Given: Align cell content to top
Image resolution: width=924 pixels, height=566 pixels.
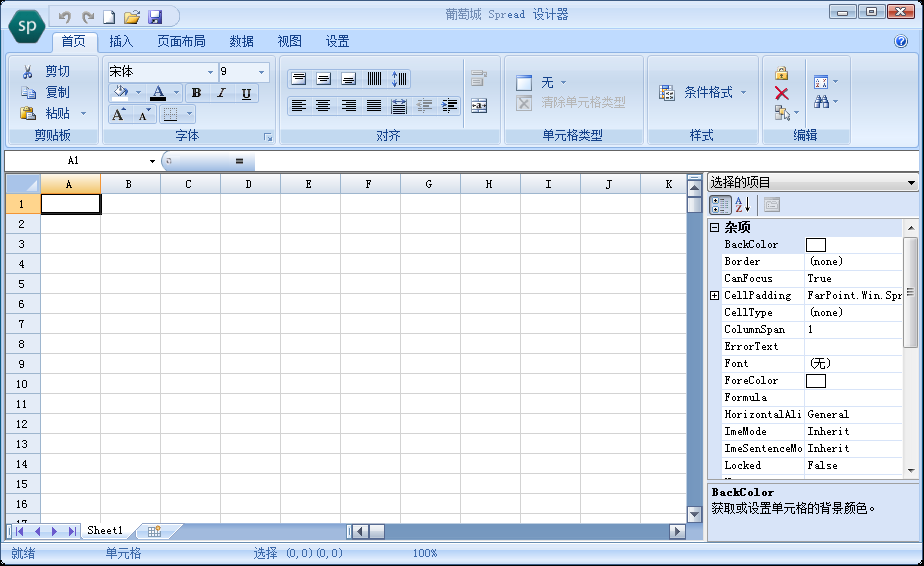Looking at the screenshot, I should tap(299, 78).
